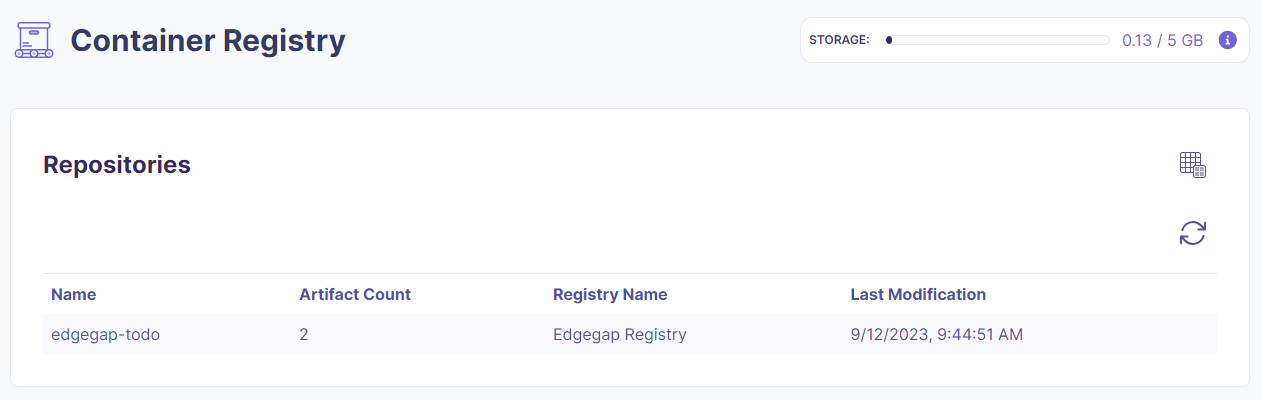
Task: Click the storage usage progress bar
Action: pyautogui.click(x=998, y=40)
